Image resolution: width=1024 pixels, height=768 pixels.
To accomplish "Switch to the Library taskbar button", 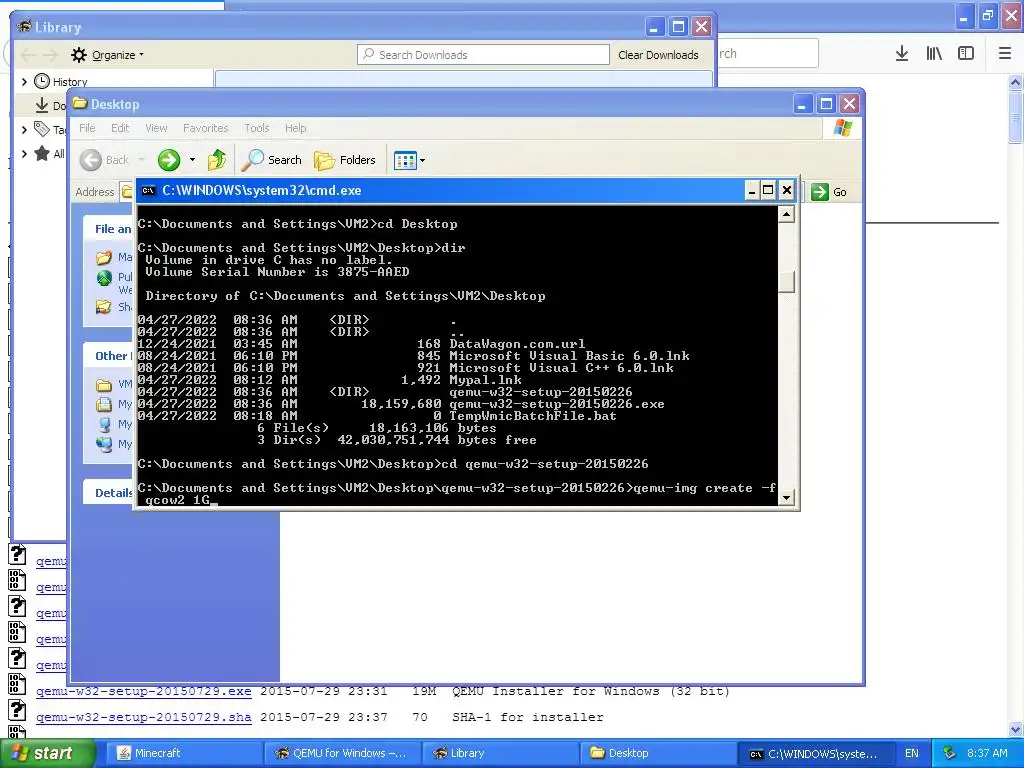I will 500,753.
